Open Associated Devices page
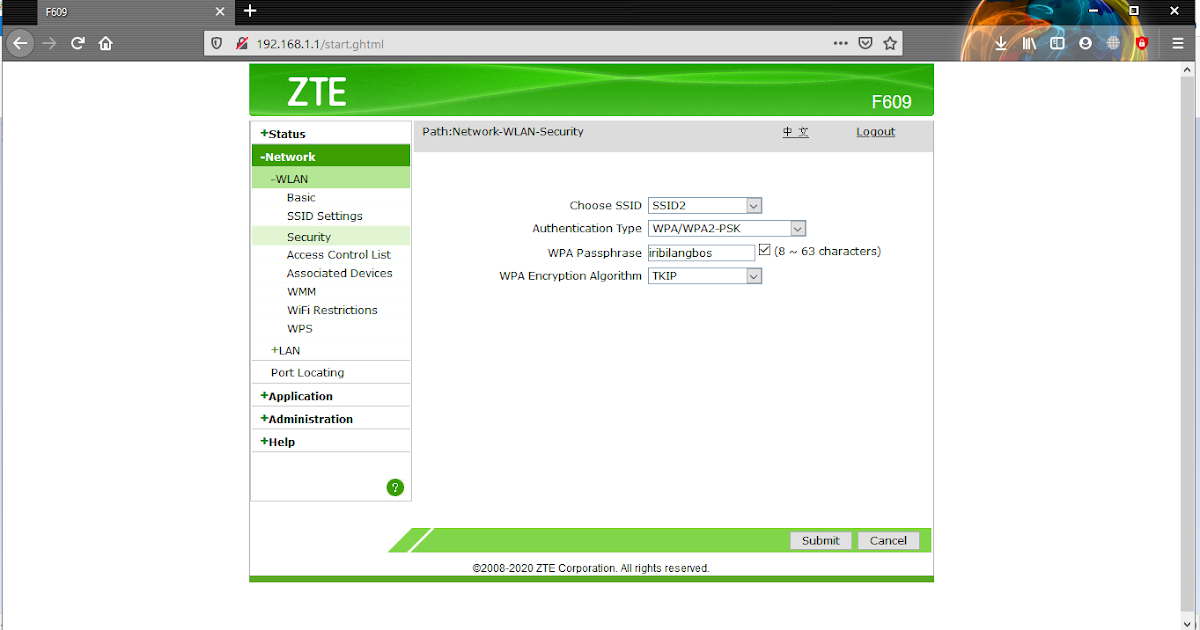Image resolution: width=1200 pixels, height=630 pixels. tap(340, 273)
